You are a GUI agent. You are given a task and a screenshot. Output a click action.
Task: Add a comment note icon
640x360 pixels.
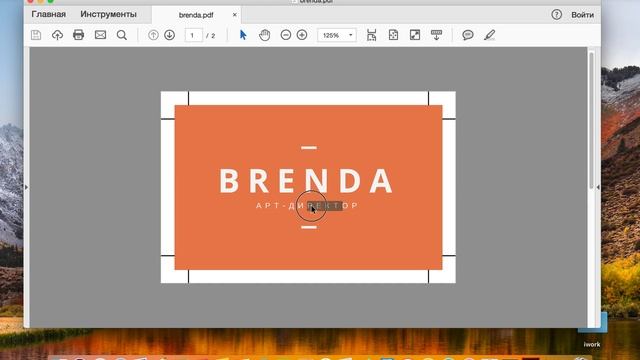point(468,35)
